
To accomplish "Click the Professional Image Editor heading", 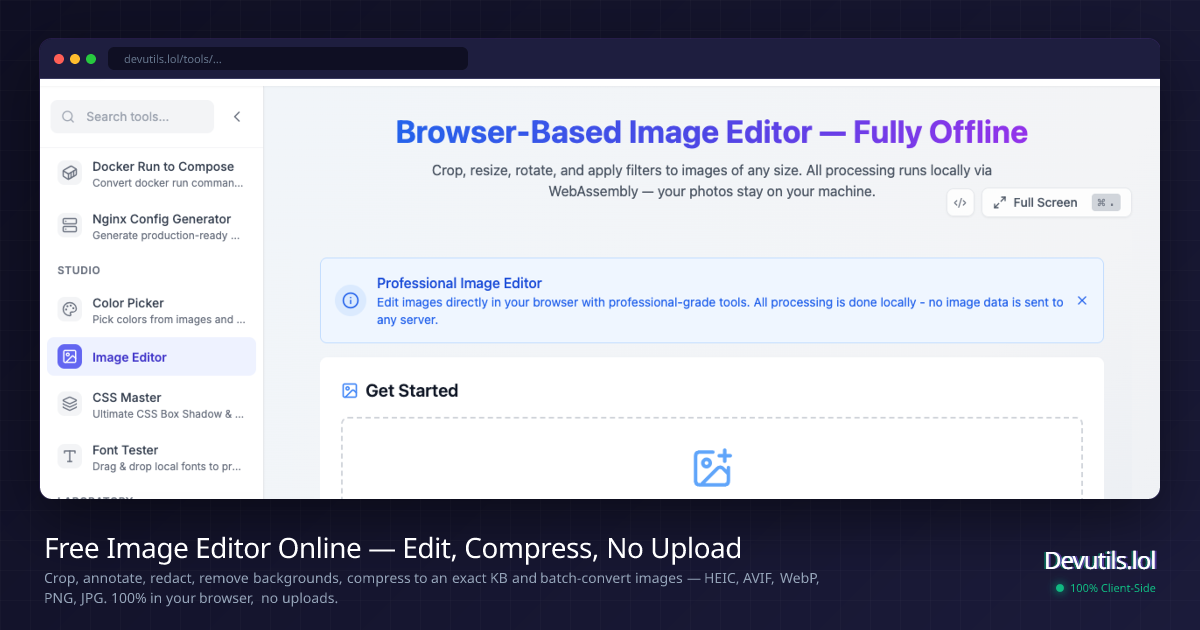I will [x=459, y=283].
